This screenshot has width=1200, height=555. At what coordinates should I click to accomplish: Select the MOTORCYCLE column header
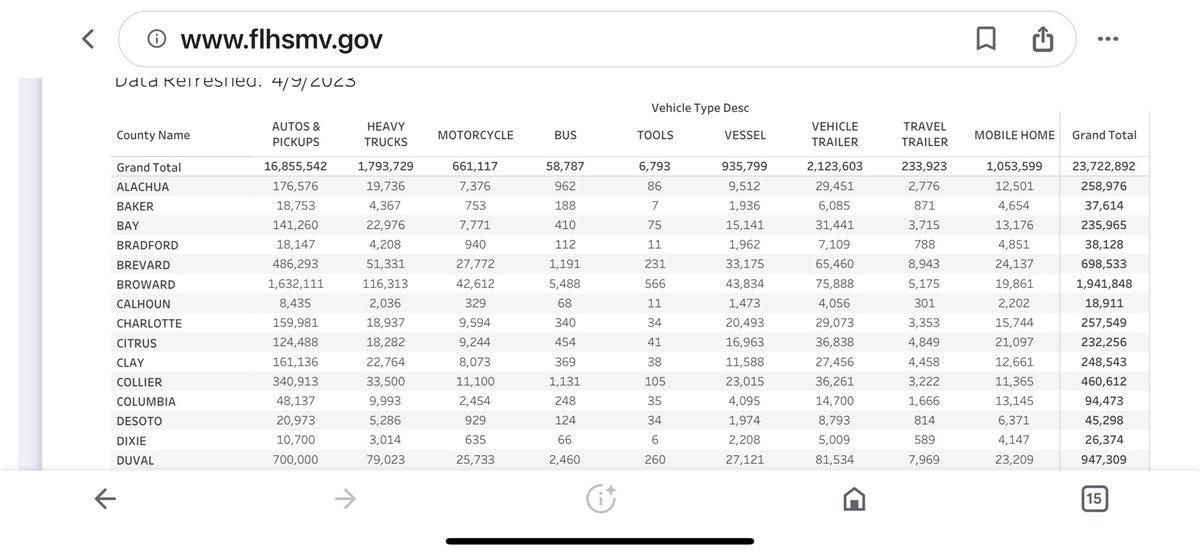[x=475, y=135]
